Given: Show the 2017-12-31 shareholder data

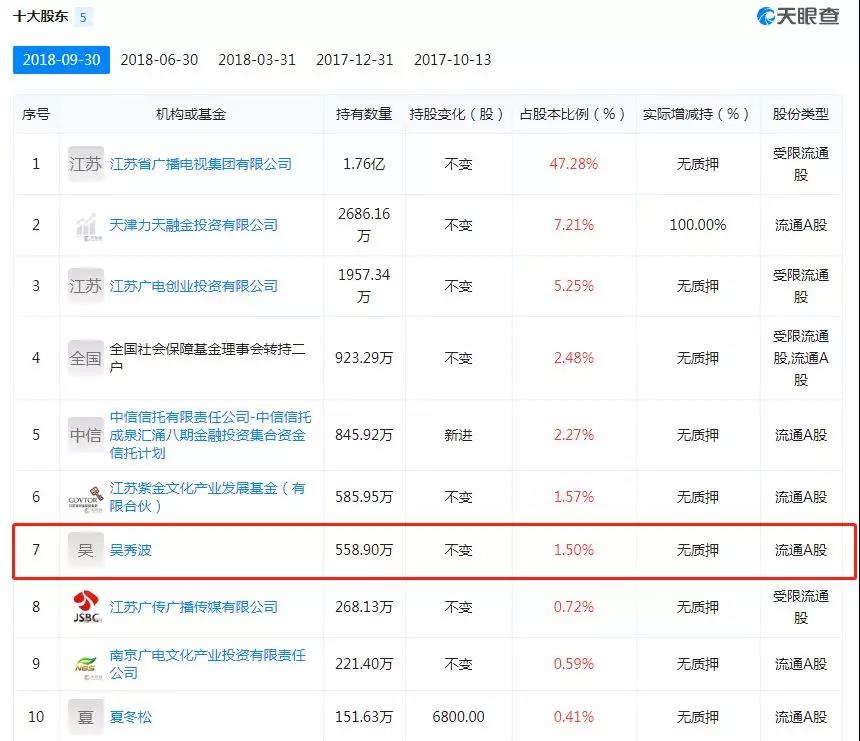Looking at the screenshot, I should click(354, 60).
